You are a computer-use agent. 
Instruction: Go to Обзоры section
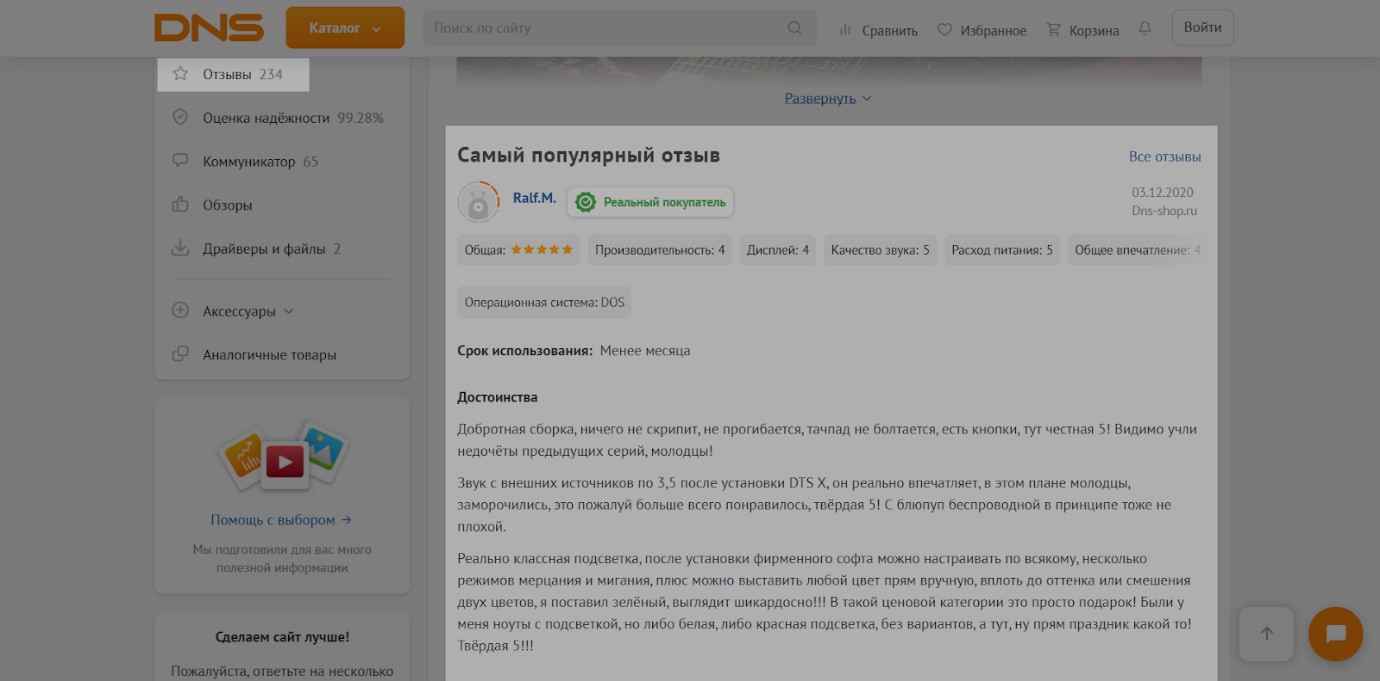click(x=227, y=205)
